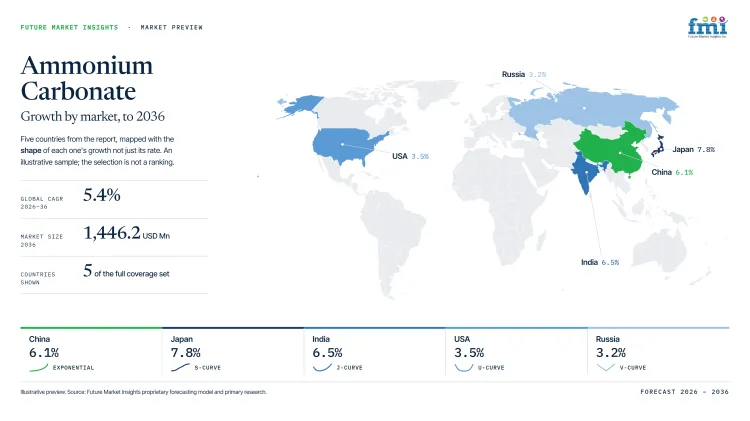
Task: Select the USA mainland shape on map
Action: point(347,145)
